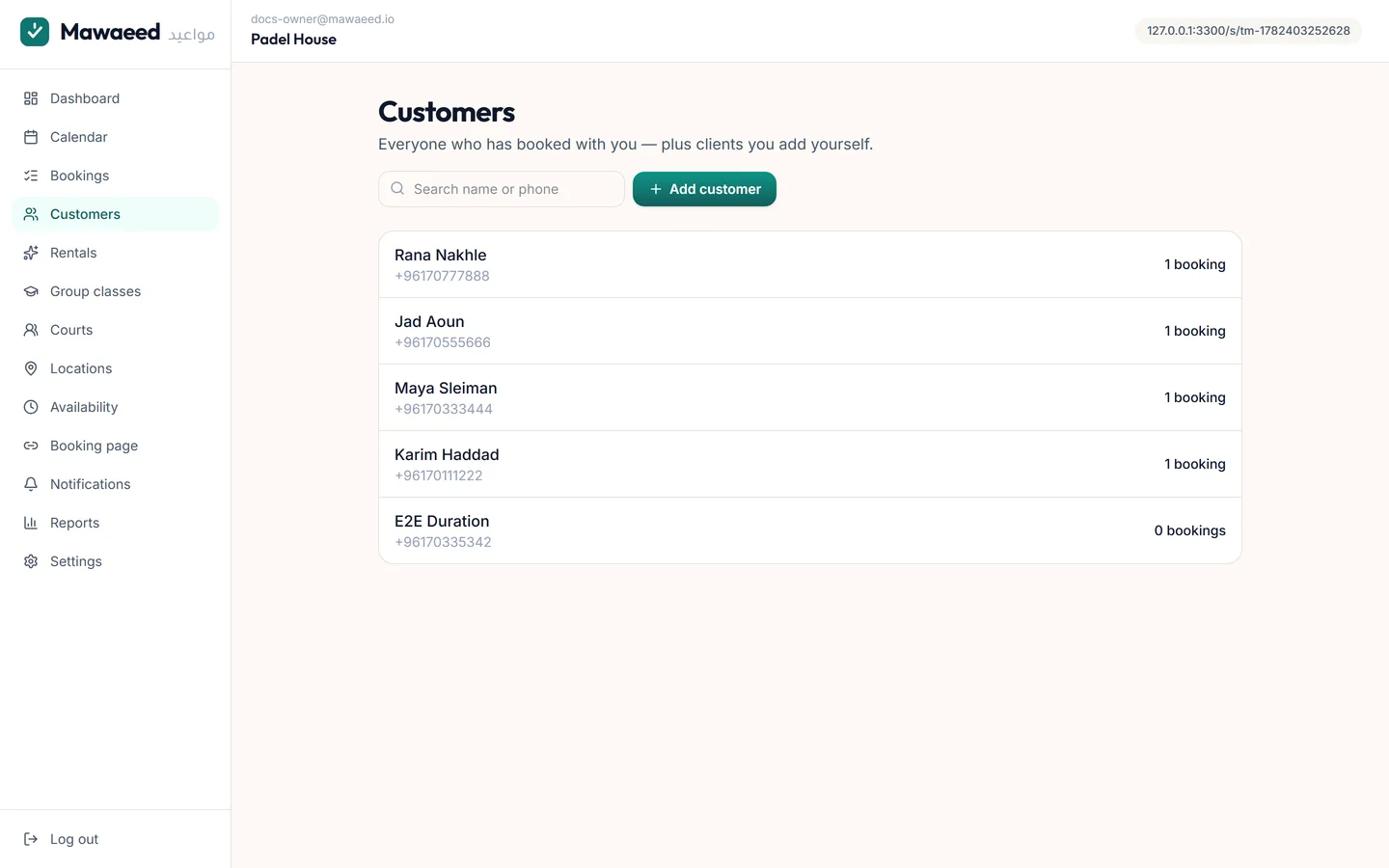Click the Dashboard grid icon
The height and width of the screenshot is (868, 1389).
point(31,98)
